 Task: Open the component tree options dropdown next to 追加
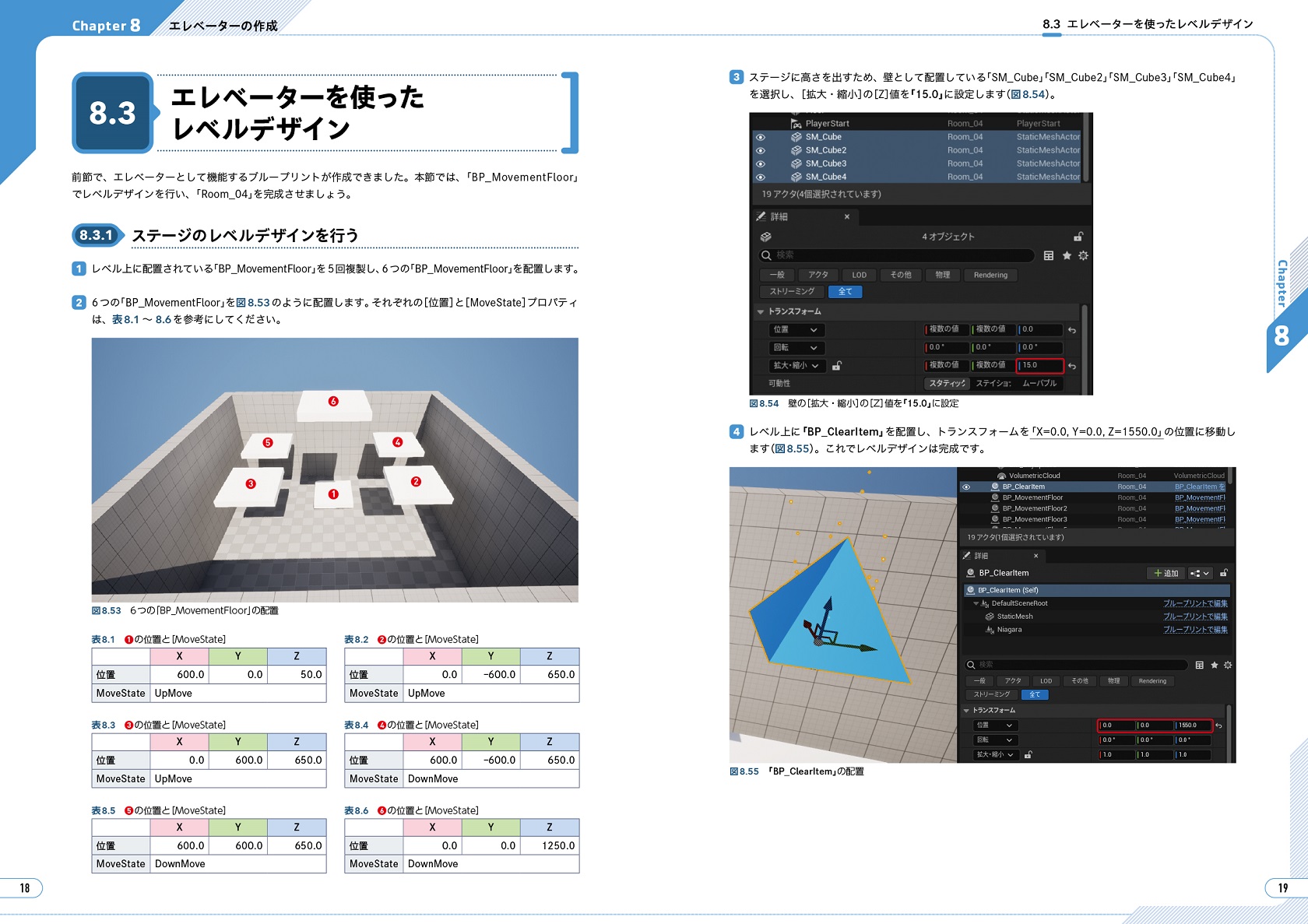(1200, 573)
